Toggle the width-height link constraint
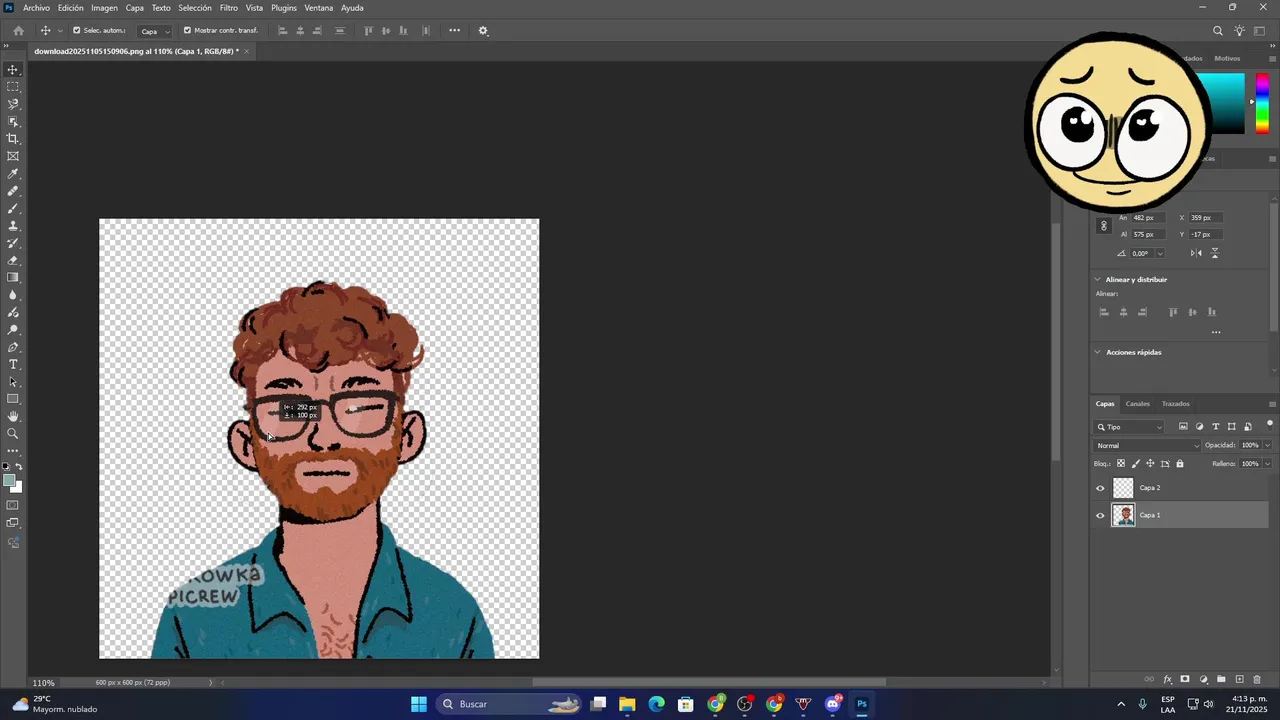This screenshot has width=1280, height=720. coord(1104,226)
